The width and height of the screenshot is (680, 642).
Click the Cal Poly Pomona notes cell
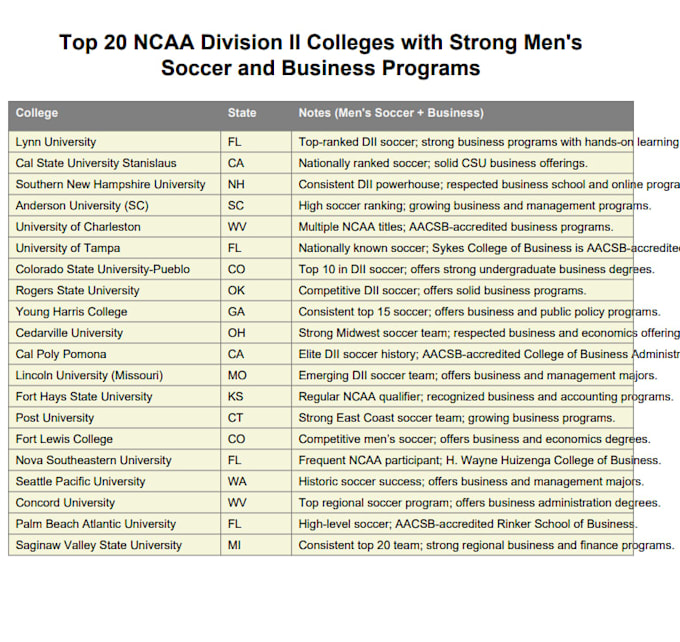click(460, 354)
